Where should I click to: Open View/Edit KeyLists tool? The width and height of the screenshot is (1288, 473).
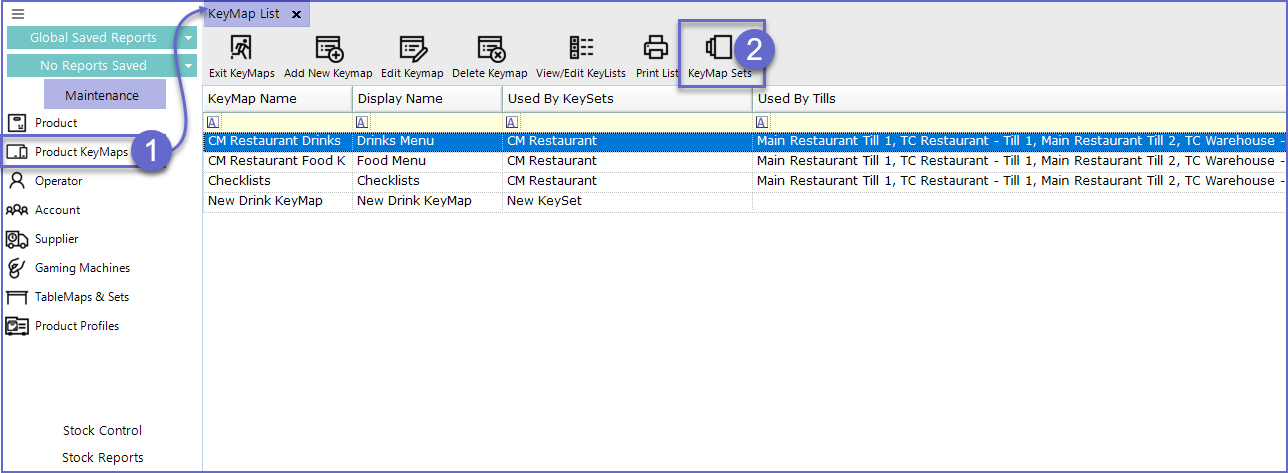(580, 49)
